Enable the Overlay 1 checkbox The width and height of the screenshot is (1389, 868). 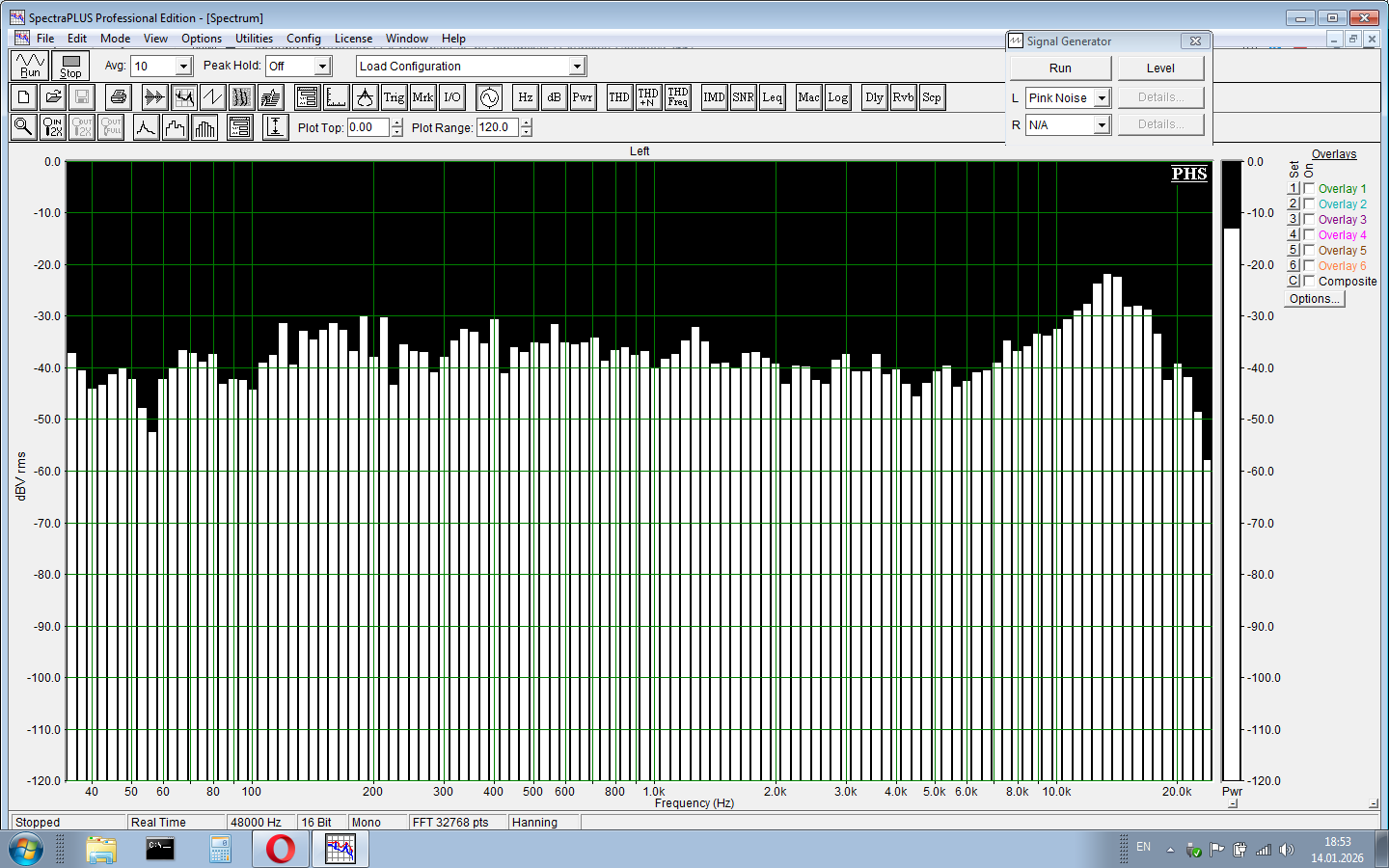point(1309,189)
